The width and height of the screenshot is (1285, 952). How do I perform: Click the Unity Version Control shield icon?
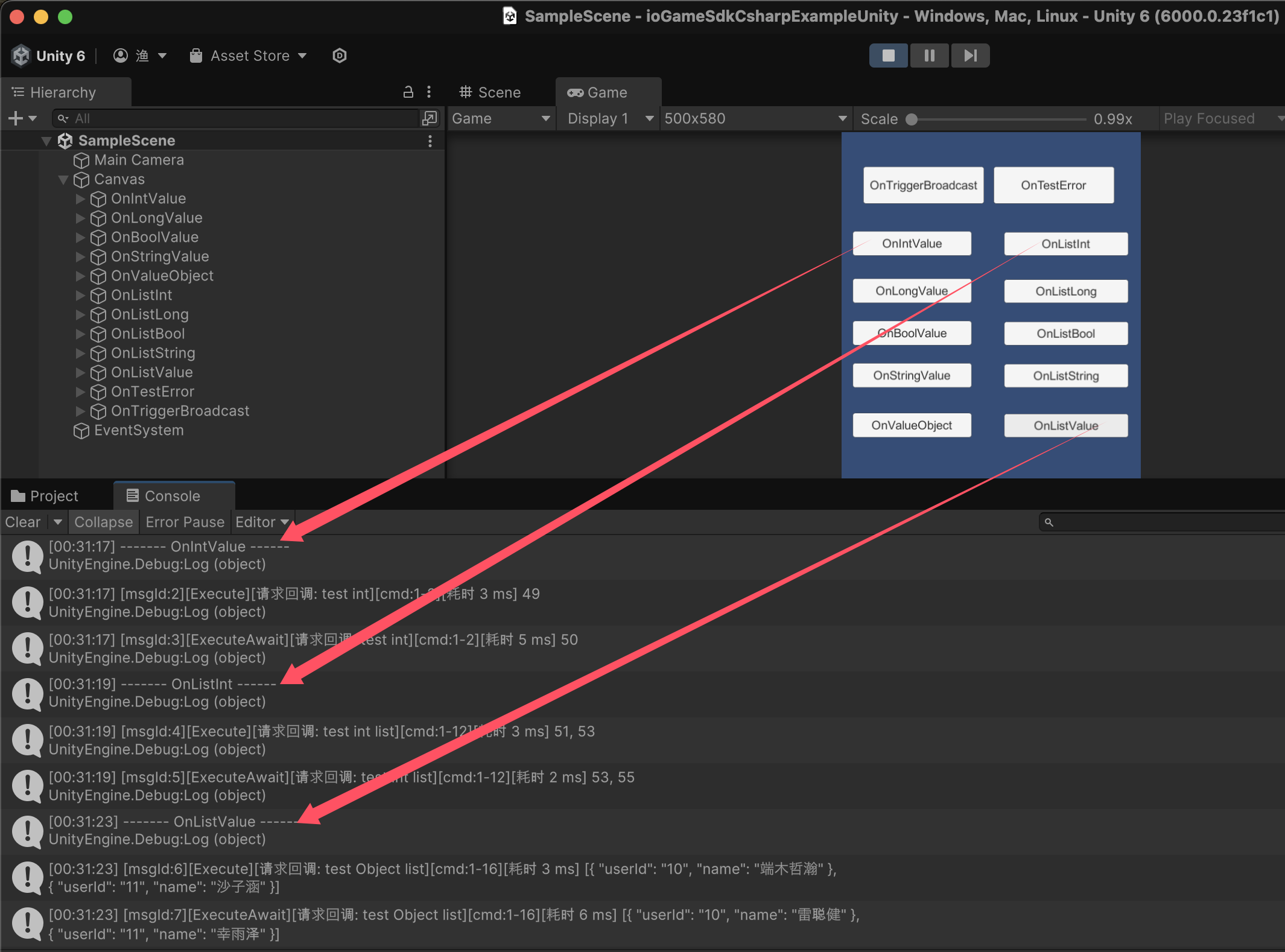[340, 56]
